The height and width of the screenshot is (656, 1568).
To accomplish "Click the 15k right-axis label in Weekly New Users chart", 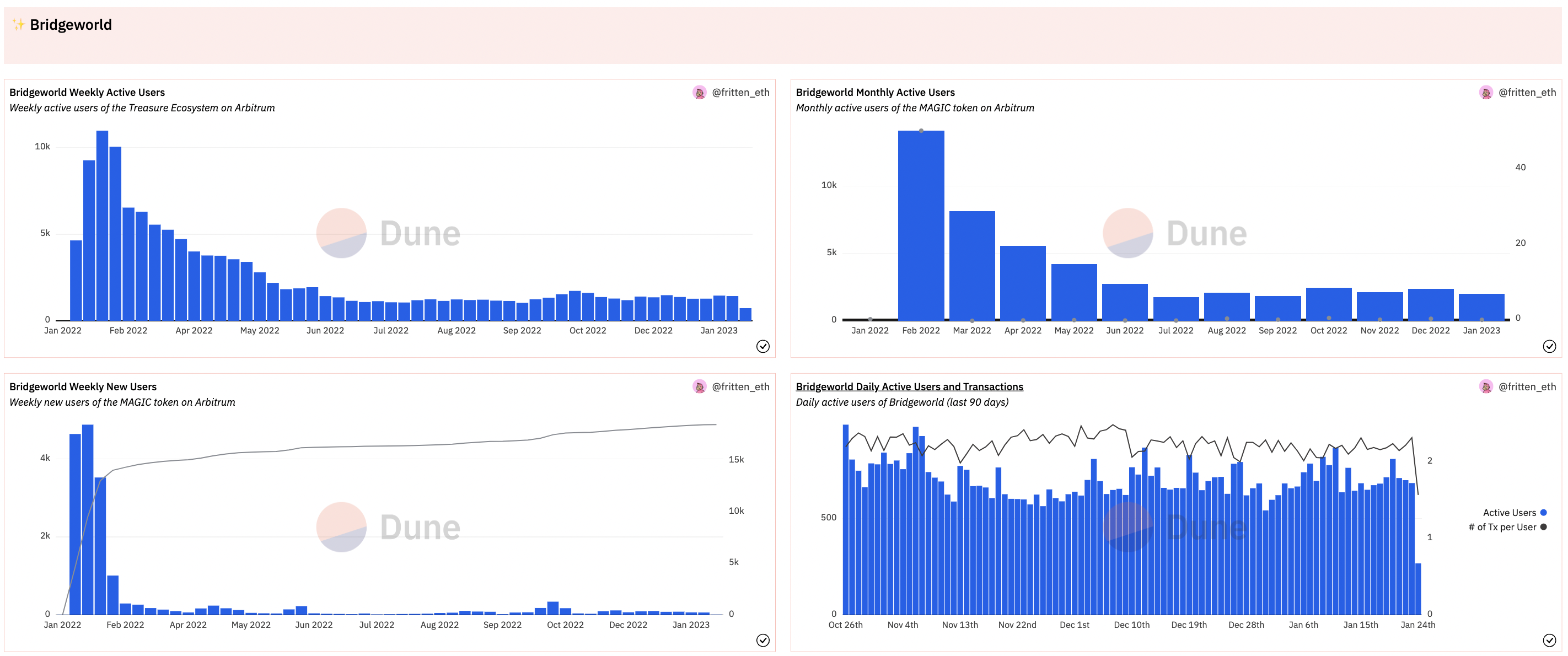I will (737, 460).
